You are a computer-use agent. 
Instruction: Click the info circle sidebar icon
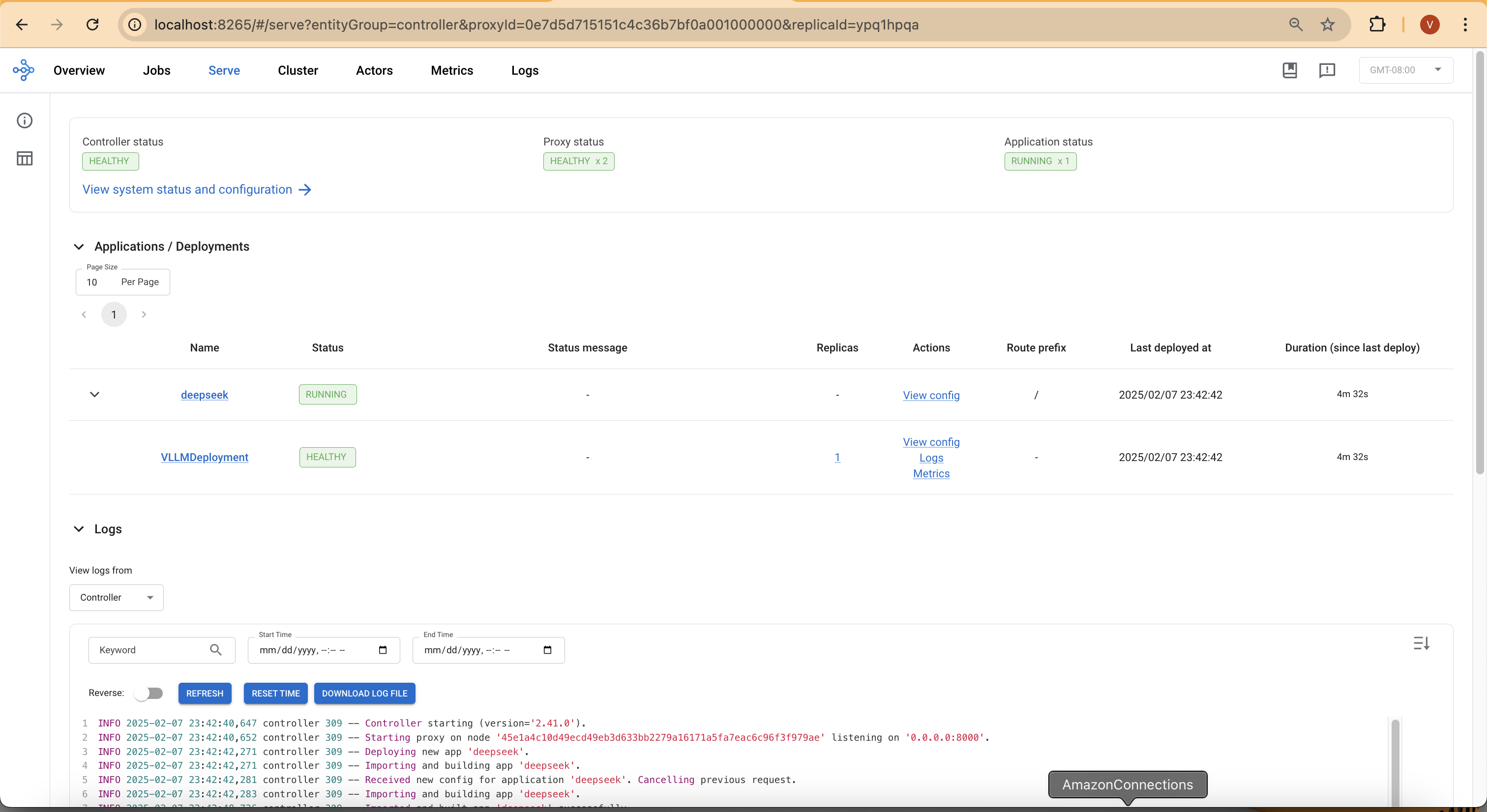click(24, 120)
